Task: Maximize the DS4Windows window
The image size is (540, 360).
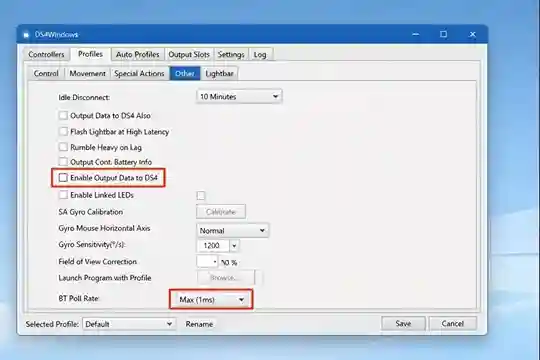Action: click(x=444, y=34)
